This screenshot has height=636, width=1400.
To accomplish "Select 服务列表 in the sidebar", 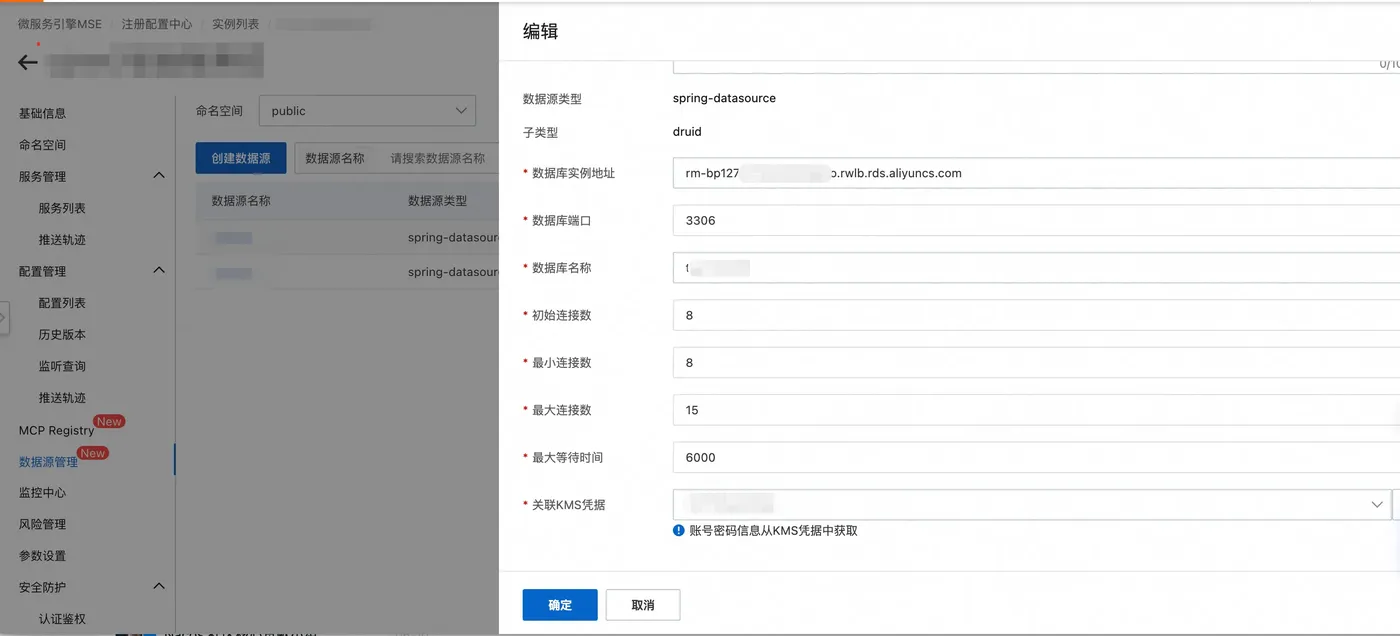I will (62, 208).
